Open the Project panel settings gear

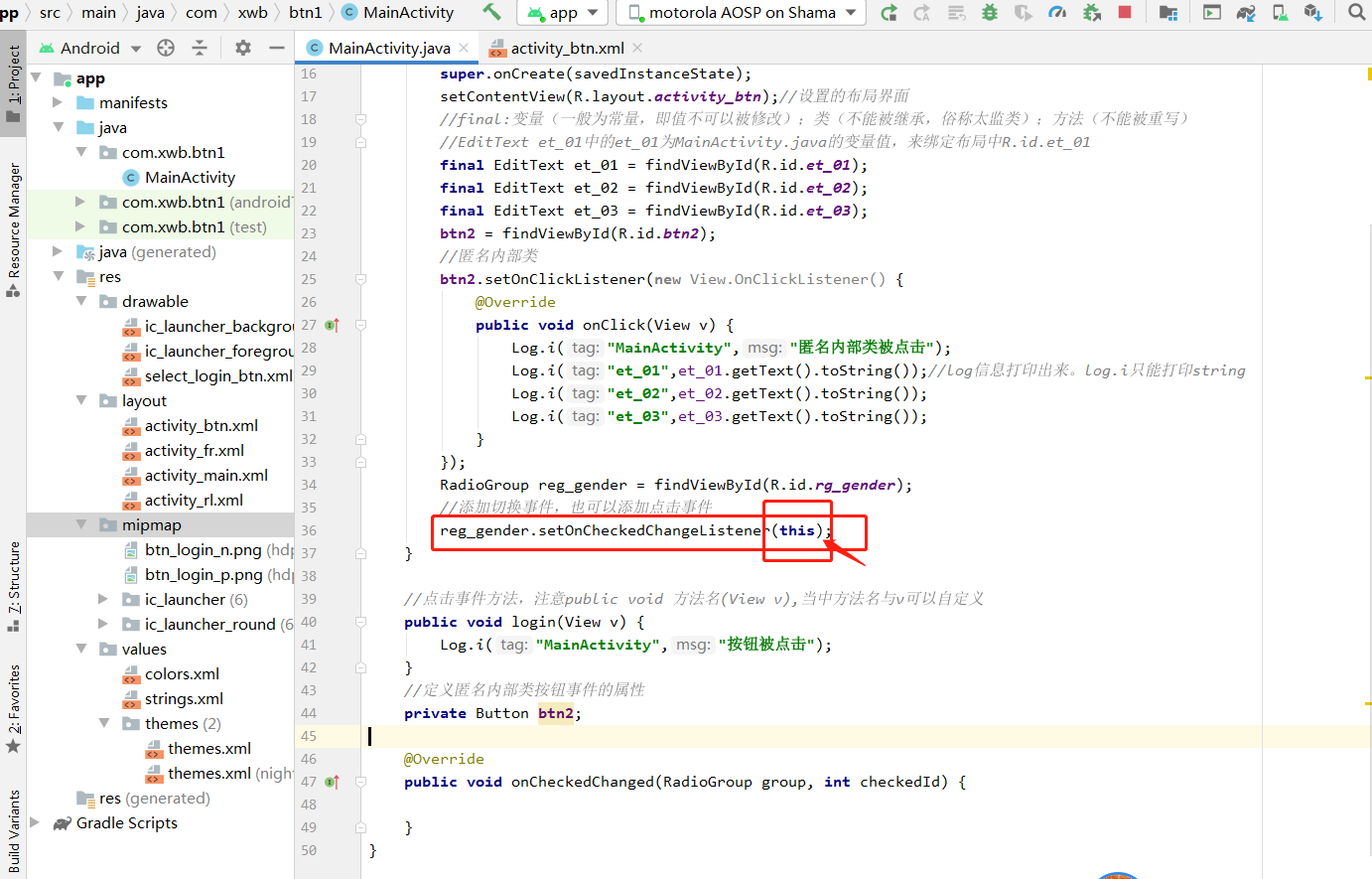243,47
